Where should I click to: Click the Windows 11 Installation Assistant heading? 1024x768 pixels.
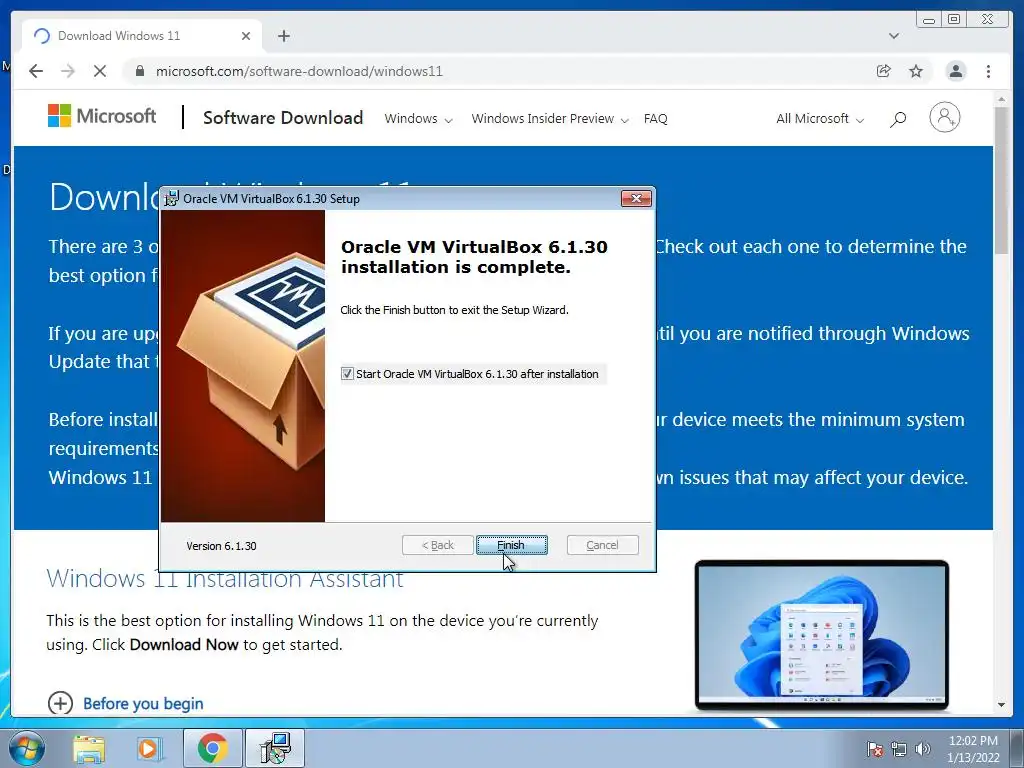coord(225,579)
